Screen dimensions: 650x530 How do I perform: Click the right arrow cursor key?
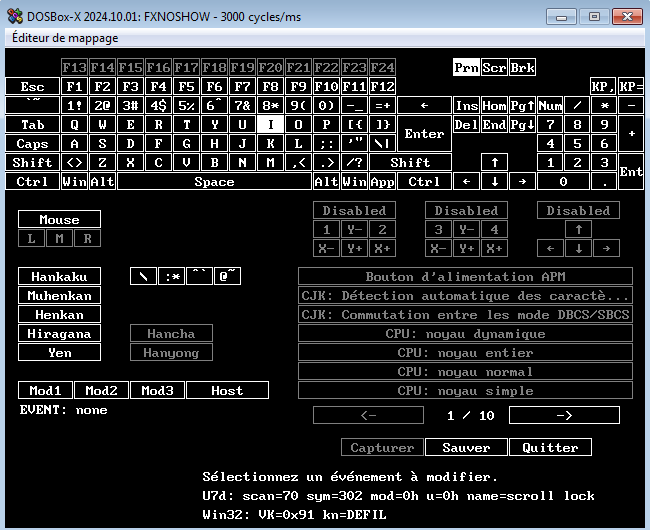pyautogui.click(x=522, y=182)
